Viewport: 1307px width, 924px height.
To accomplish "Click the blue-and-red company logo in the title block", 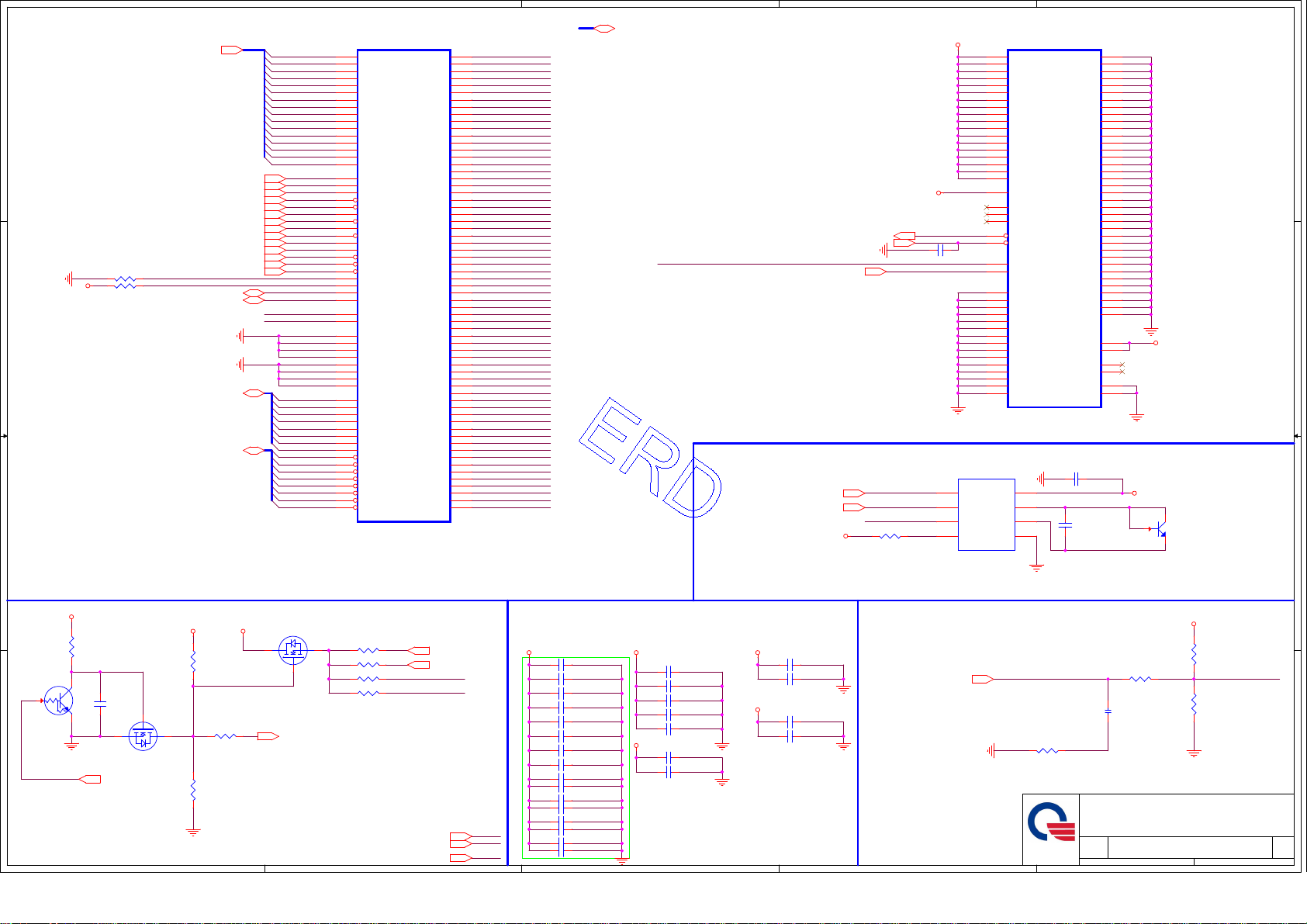I will click(x=1052, y=822).
